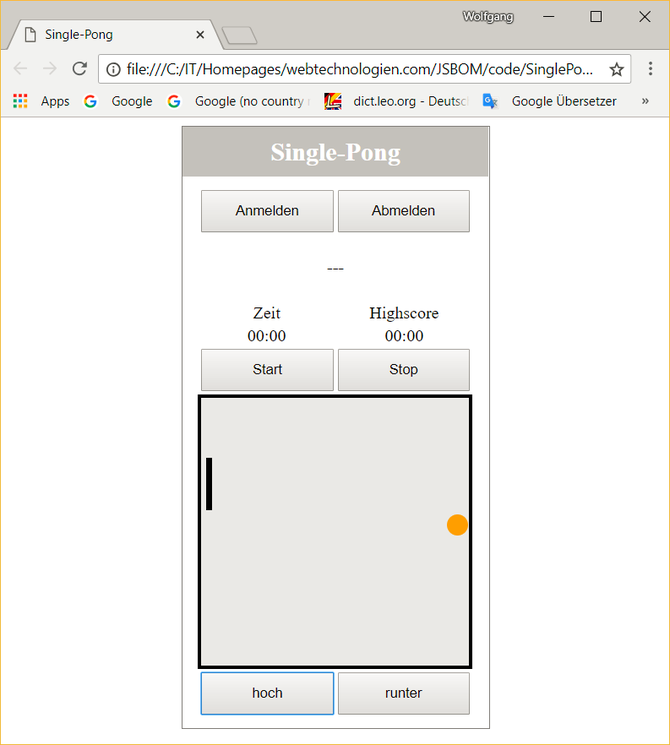Click the Anmelden button
The width and height of the screenshot is (670, 745).
[267, 211]
